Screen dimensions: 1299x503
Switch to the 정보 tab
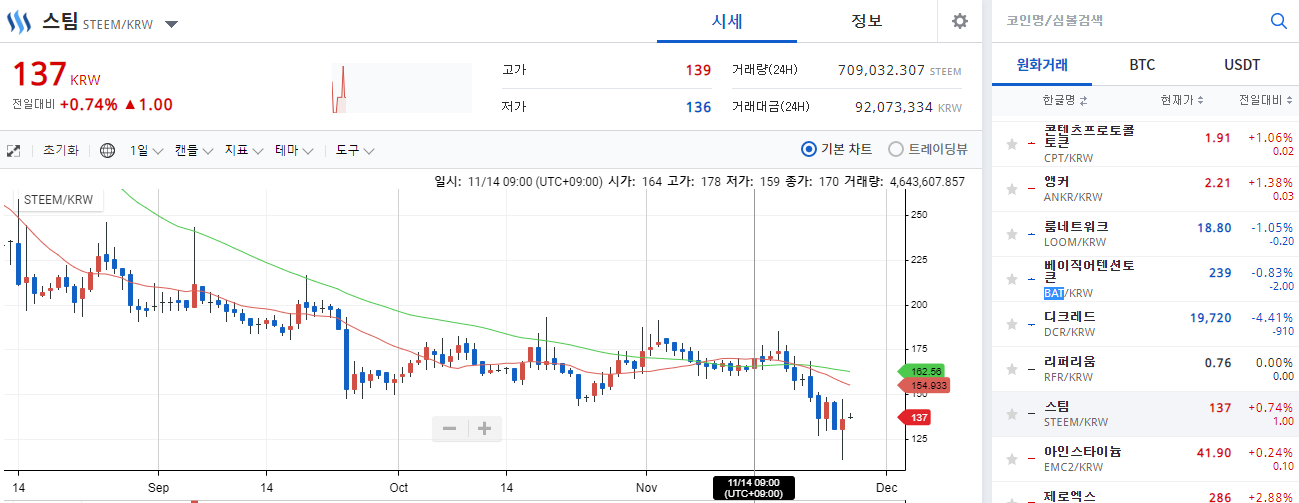866,21
